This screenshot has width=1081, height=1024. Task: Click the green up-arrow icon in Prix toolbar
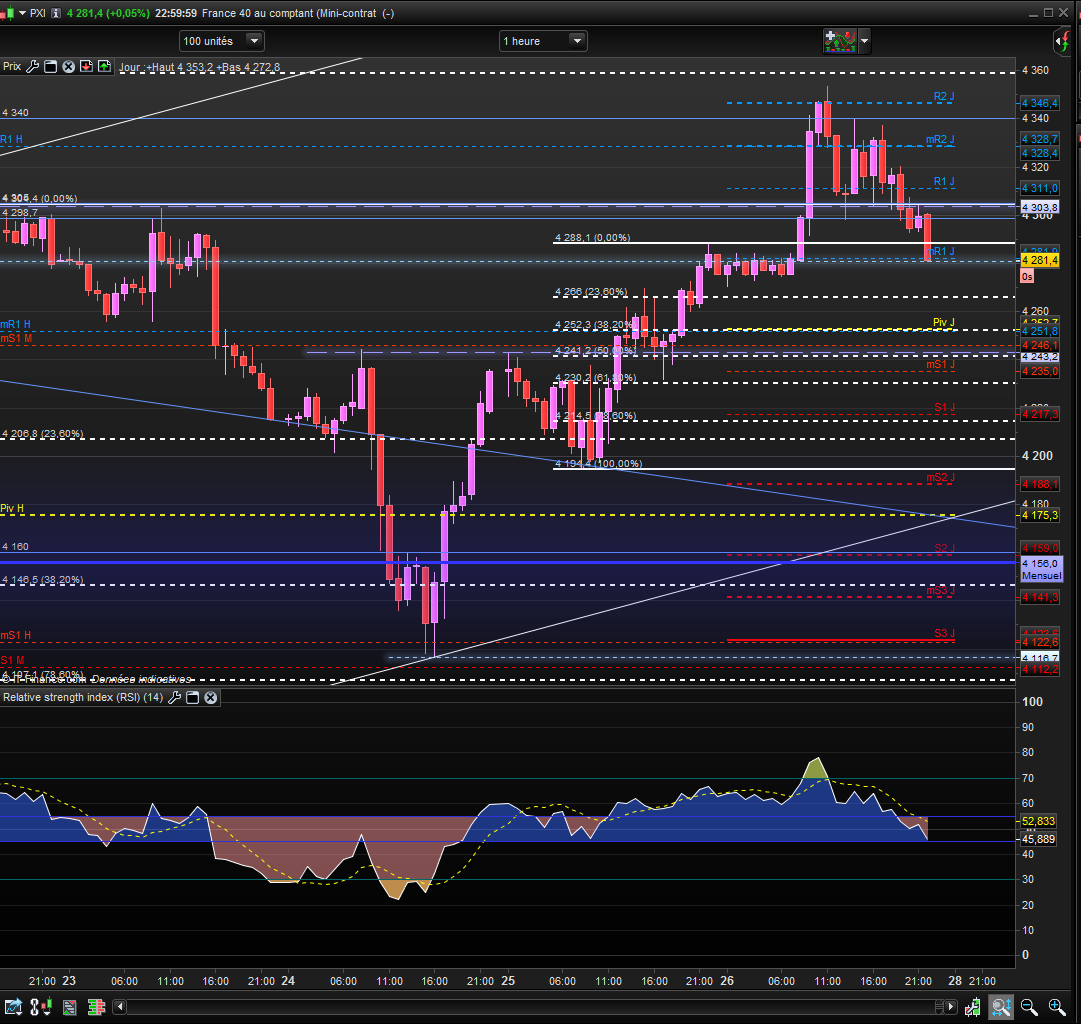pyautogui.click(x=104, y=67)
